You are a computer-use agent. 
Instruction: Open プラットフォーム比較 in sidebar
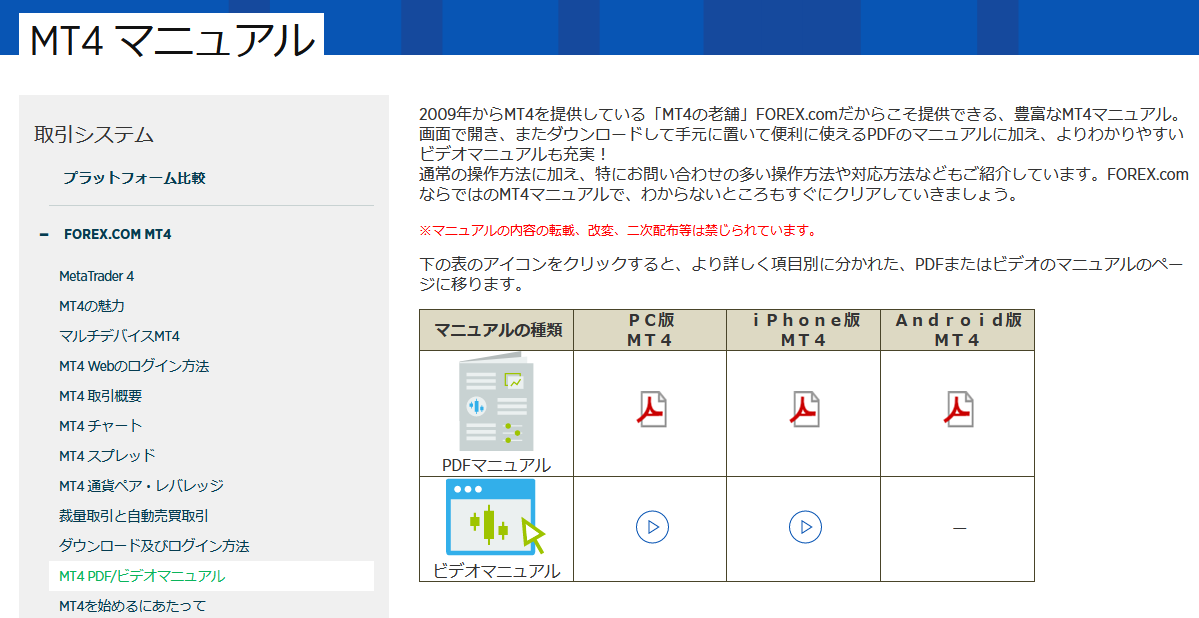point(134,178)
